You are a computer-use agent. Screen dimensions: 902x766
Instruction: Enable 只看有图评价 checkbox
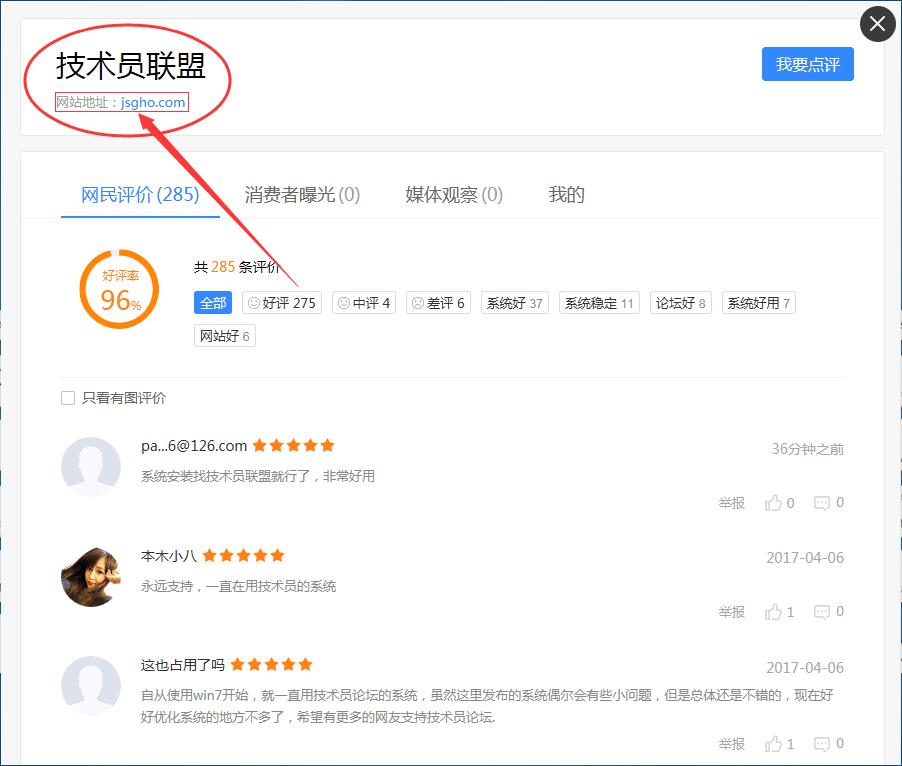point(68,398)
